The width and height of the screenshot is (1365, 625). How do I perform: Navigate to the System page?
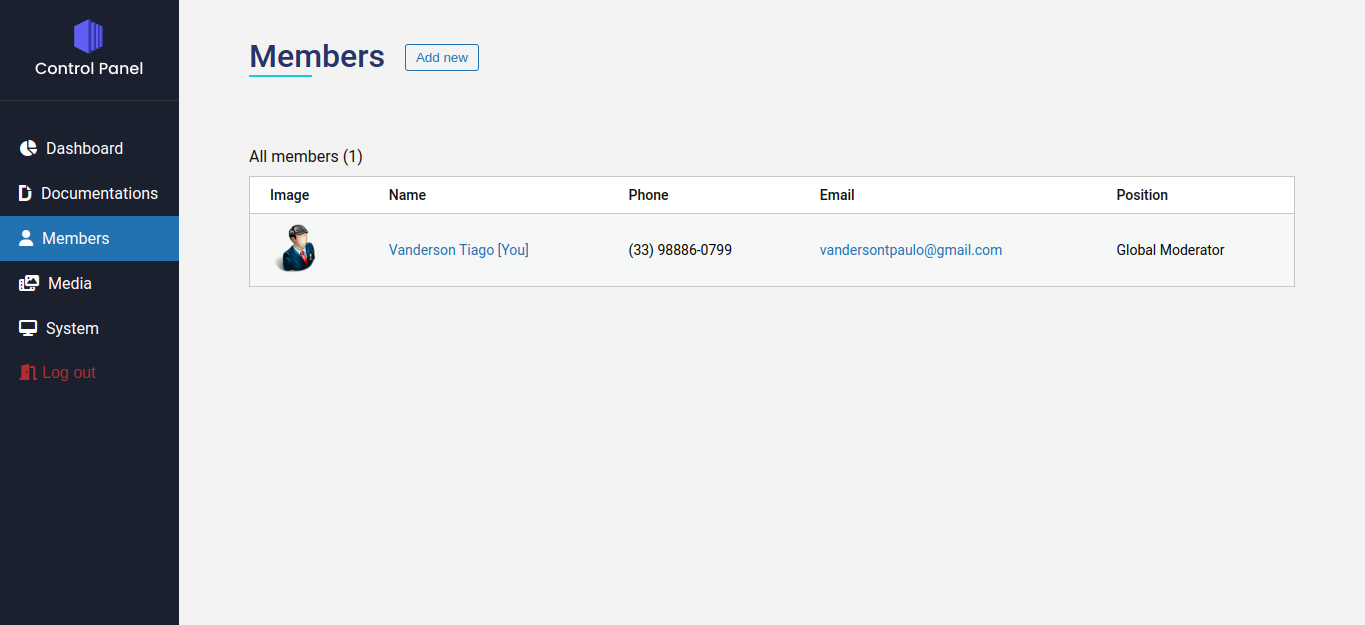click(x=89, y=328)
